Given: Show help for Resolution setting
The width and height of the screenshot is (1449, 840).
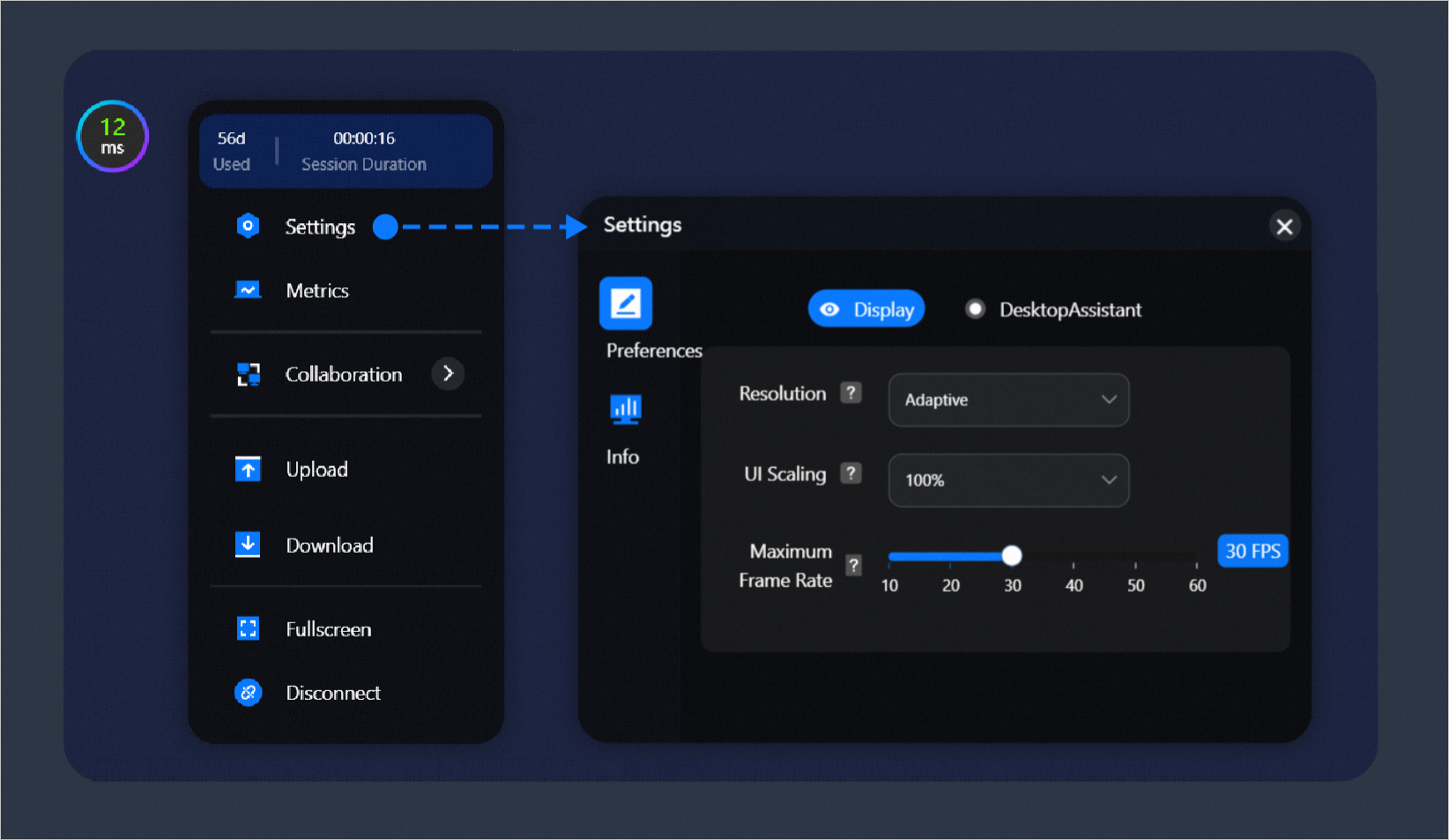Looking at the screenshot, I should point(851,393).
